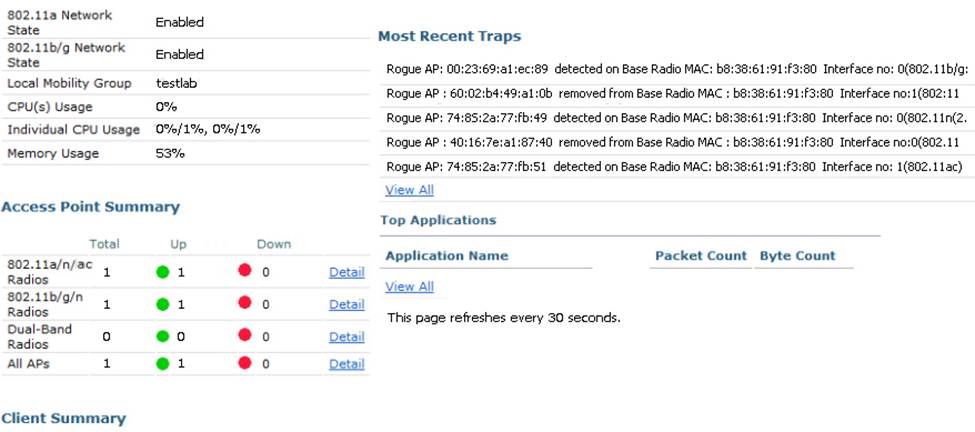975x432 pixels.
Task: Click View All under Most Recent Traps
Action: pyautogui.click(x=409, y=190)
